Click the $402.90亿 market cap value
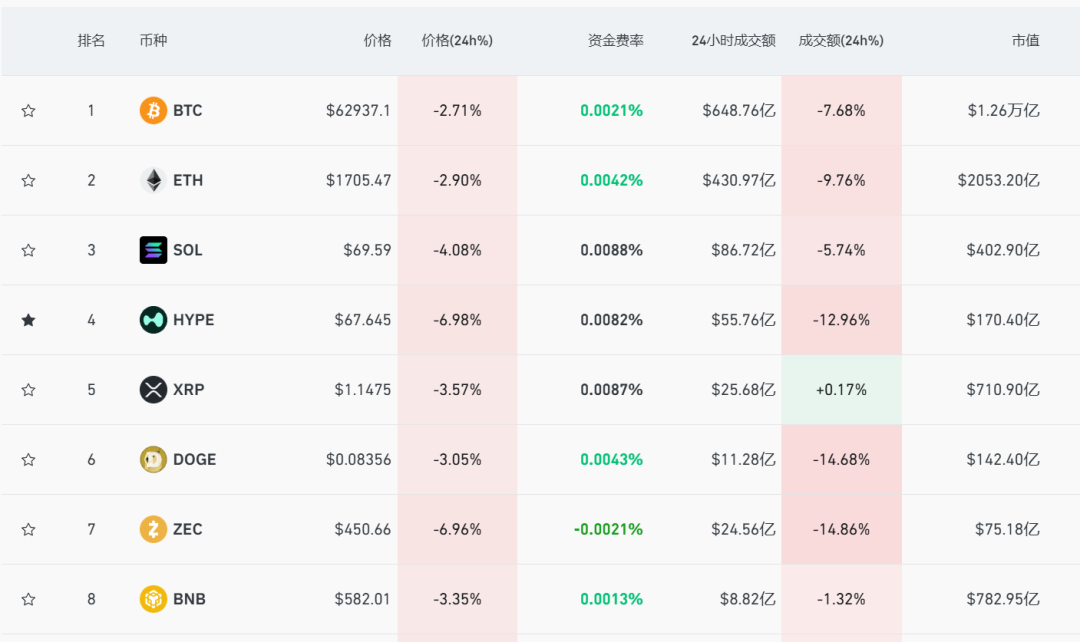Image resolution: width=1080 pixels, height=642 pixels. tap(1003, 250)
